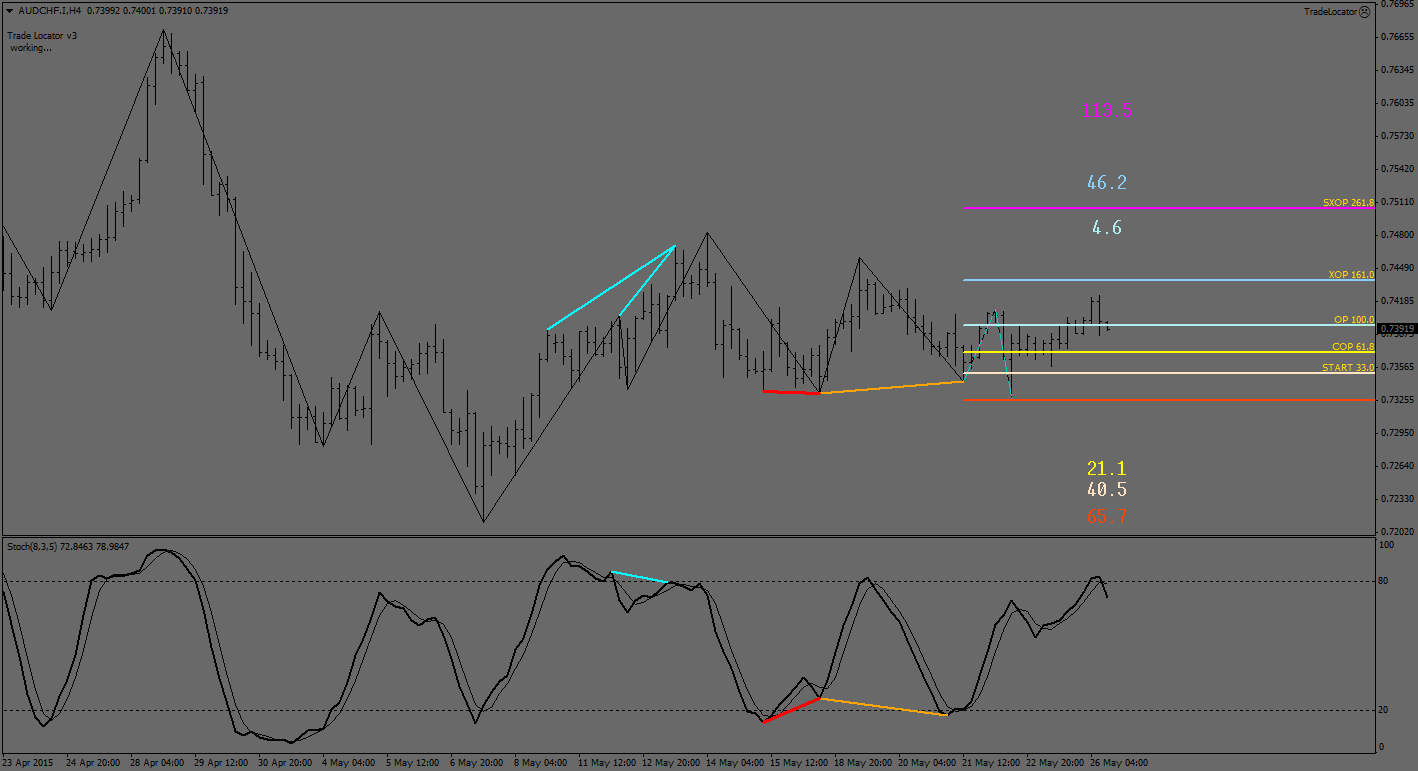Click the '6 May 20:00' time label
This screenshot has height=771, width=1418.
point(476,762)
